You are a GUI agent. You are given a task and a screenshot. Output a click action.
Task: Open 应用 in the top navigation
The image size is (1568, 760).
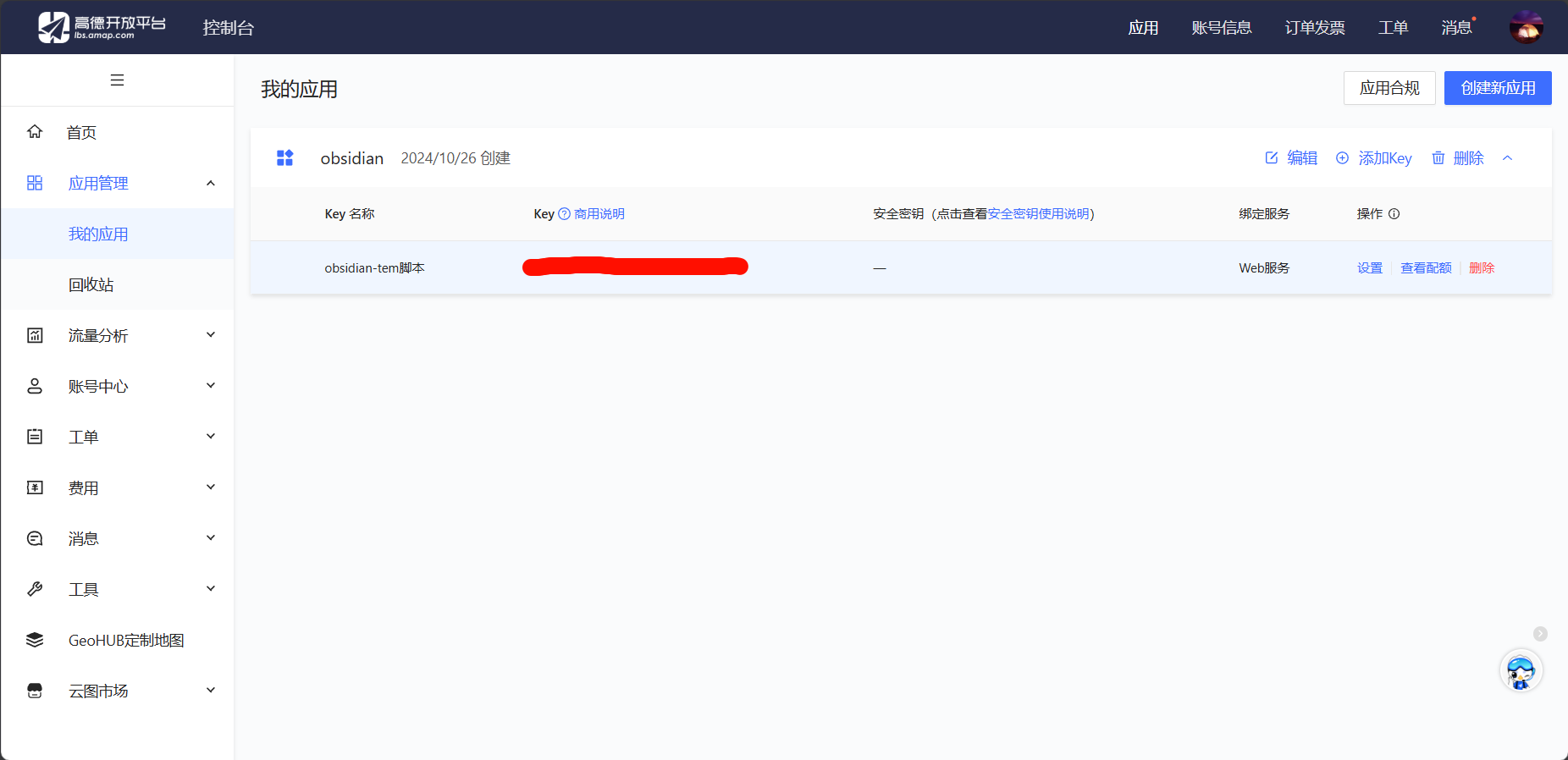tap(1143, 28)
